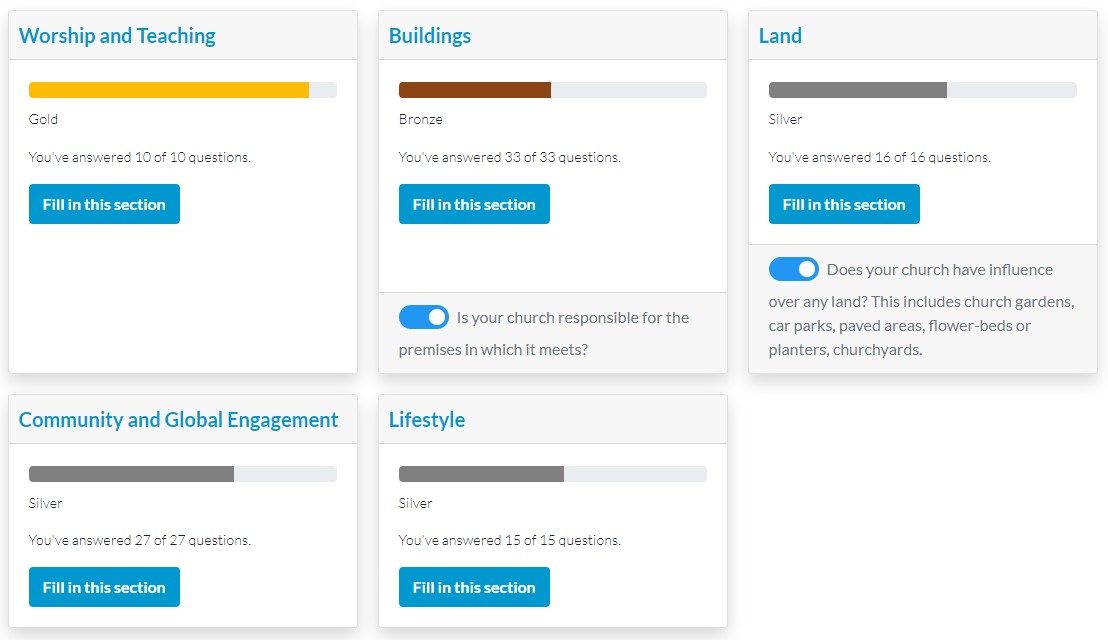Open the Land section heading
The width and height of the screenshot is (1108, 640).
click(780, 35)
